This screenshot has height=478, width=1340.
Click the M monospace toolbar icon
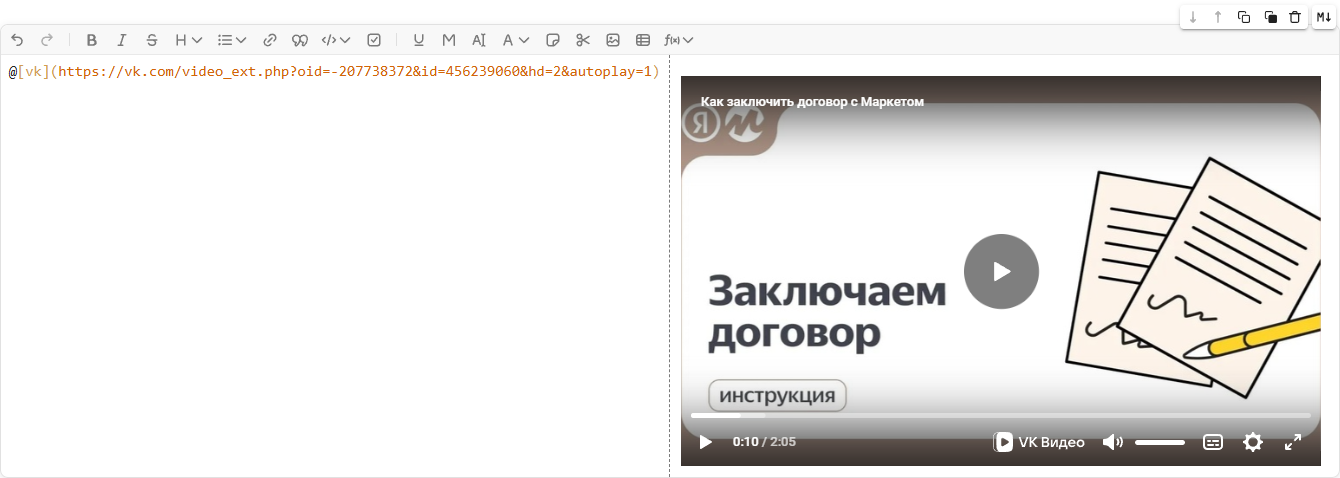(x=449, y=40)
